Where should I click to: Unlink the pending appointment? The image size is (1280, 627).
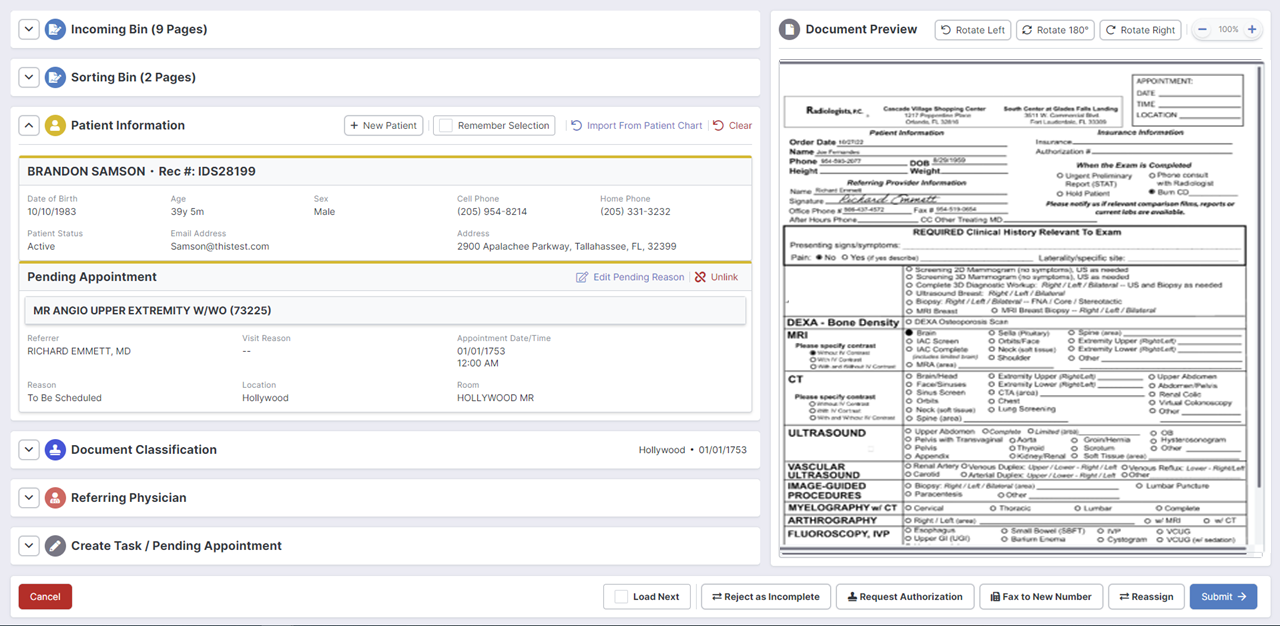716,277
